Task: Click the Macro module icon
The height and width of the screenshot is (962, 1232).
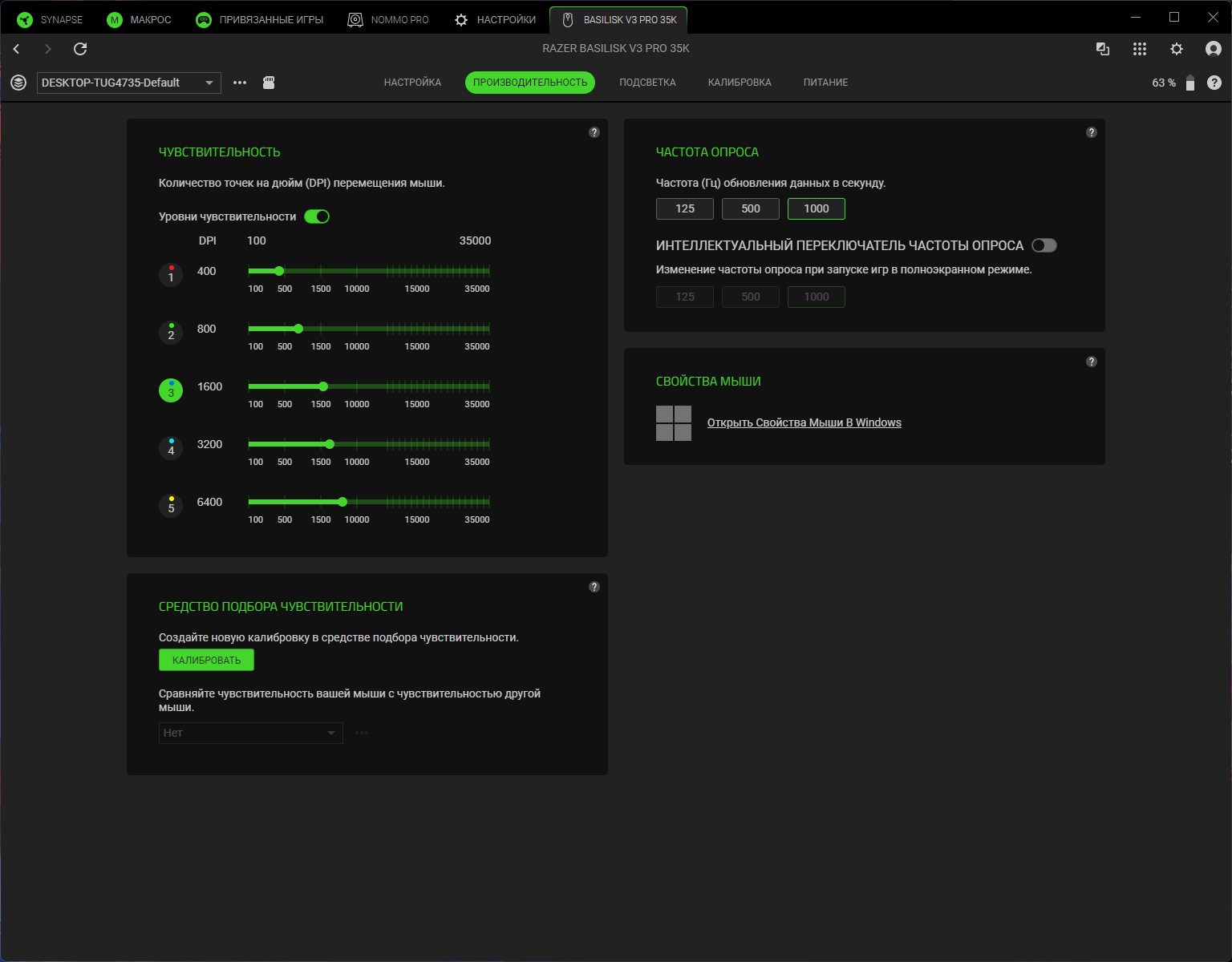Action: pyautogui.click(x=115, y=19)
